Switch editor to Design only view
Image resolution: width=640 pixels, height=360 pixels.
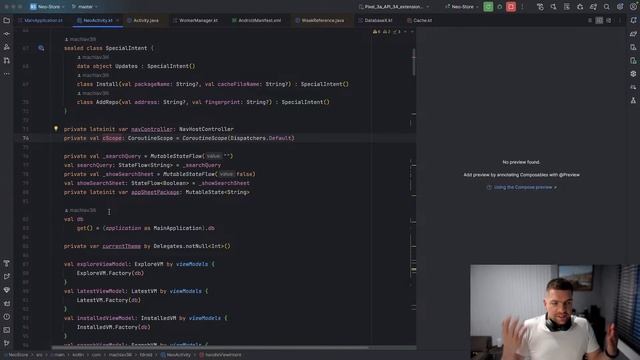[609, 20]
